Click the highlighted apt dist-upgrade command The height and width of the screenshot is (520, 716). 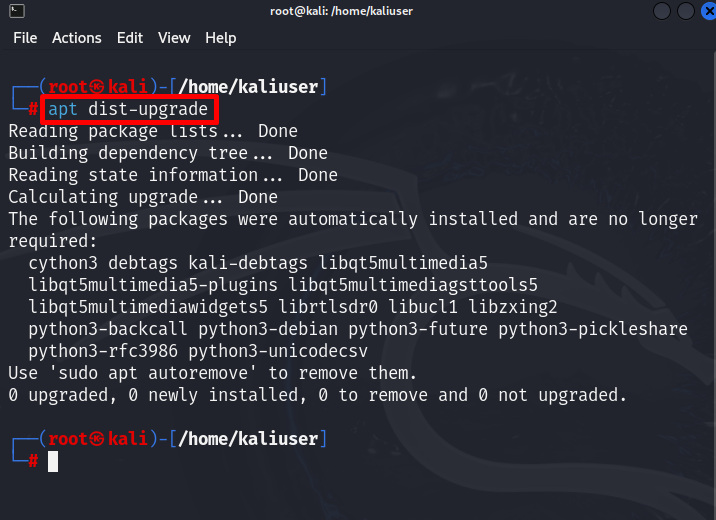(129, 110)
